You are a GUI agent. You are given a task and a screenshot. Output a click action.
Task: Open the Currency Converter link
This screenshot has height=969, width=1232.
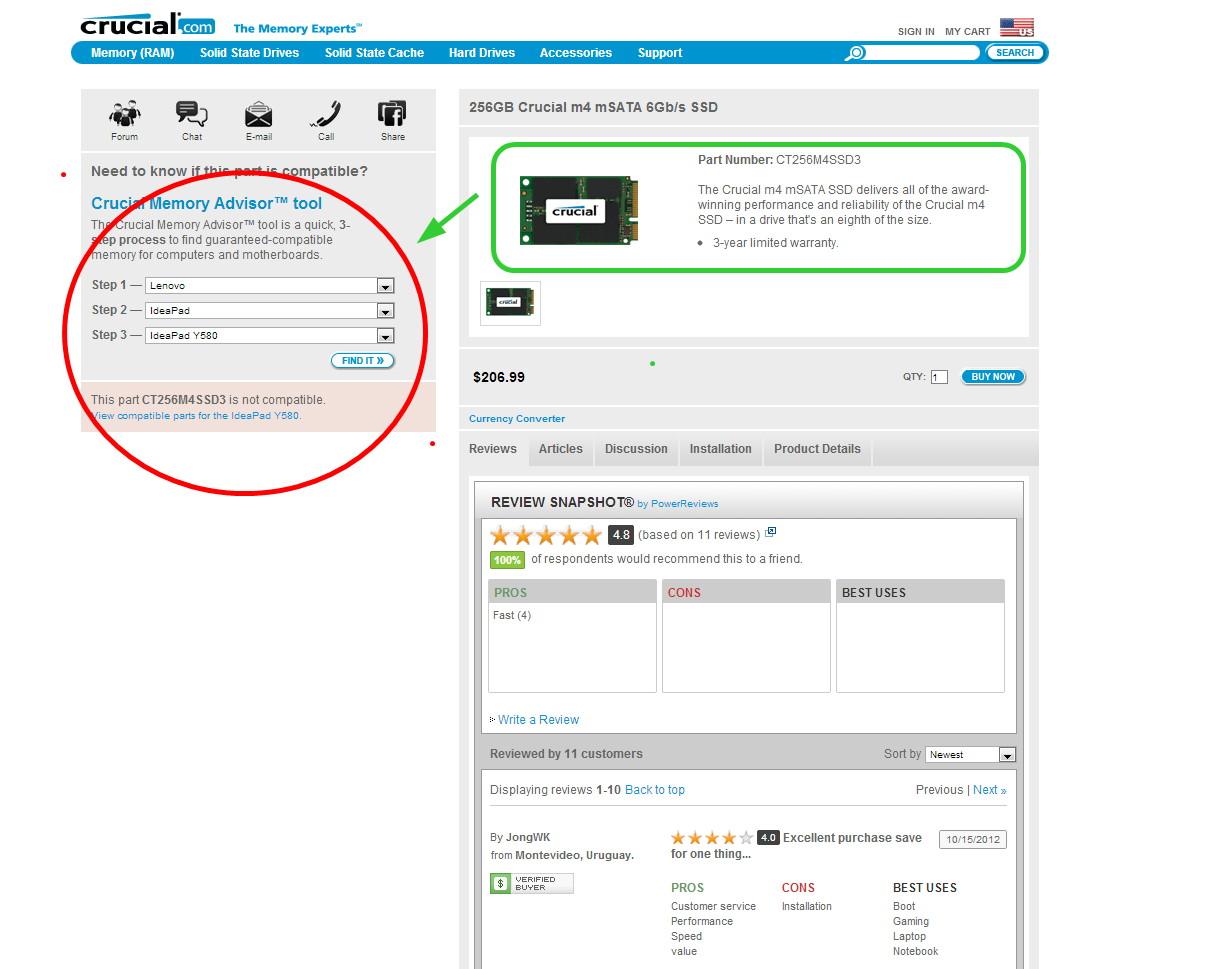(x=517, y=419)
